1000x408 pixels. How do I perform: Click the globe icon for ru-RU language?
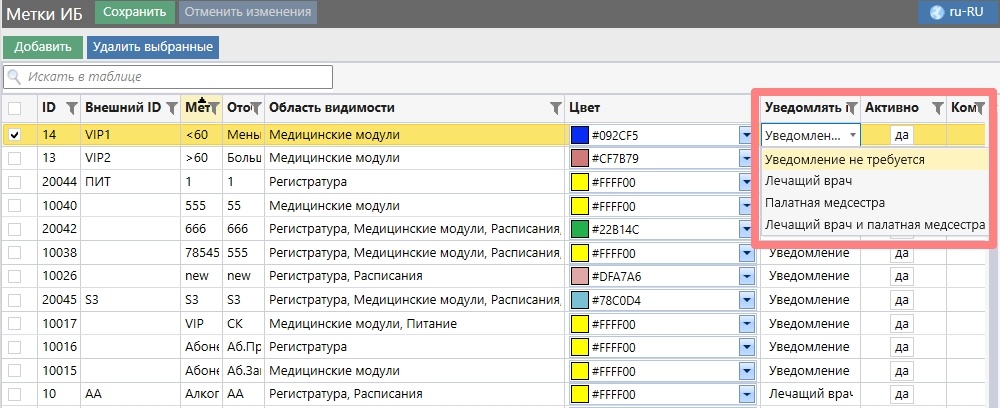pyautogui.click(x=936, y=13)
